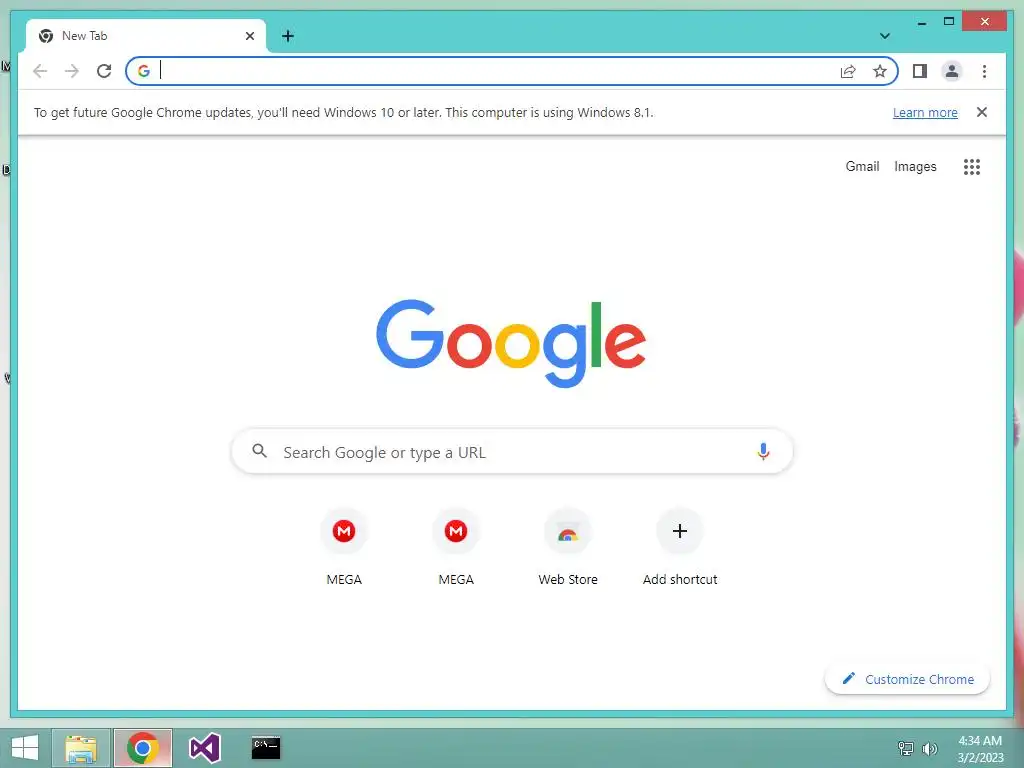Click the browser back arrow
Viewport: 1024px width, 768px height.
point(40,71)
